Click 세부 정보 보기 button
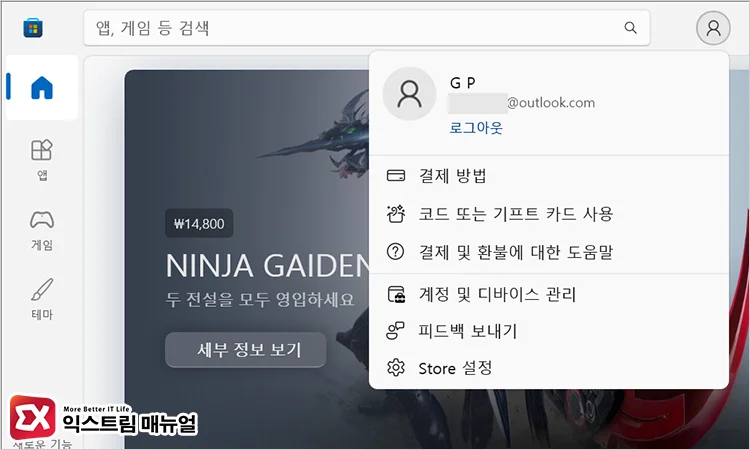The height and width of the screenshot is (450, 750). tap(245, 350)
